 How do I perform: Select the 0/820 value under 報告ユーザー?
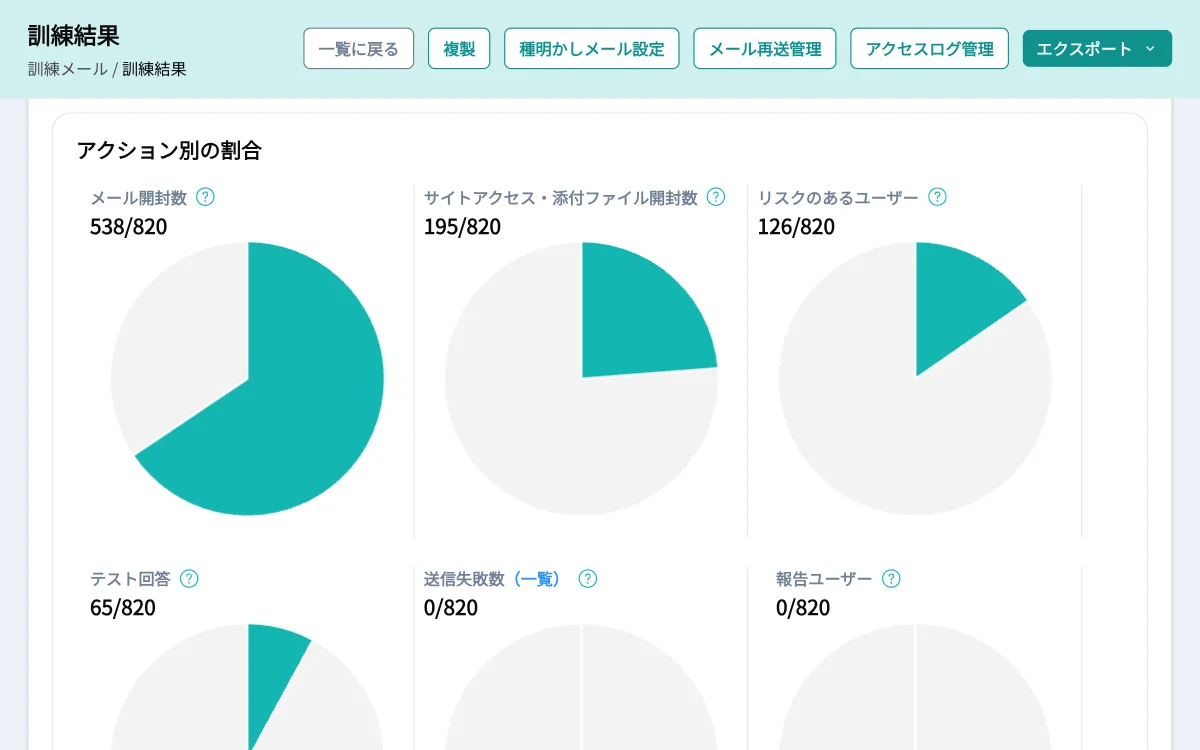803,608
